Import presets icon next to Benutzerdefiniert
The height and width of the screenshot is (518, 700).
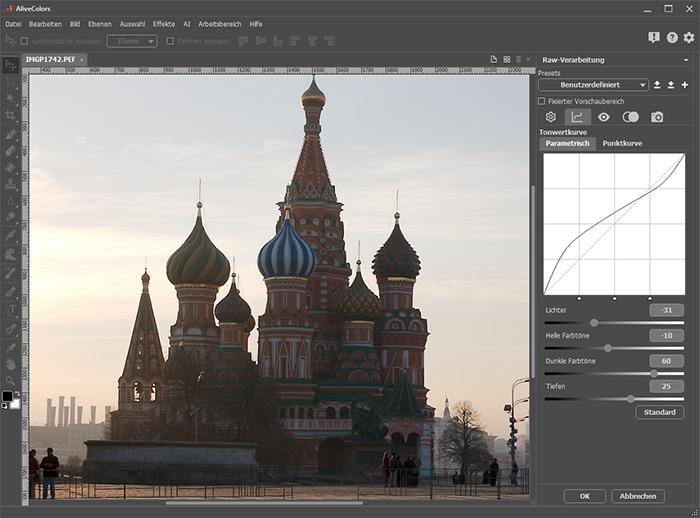tap(657, 85)
